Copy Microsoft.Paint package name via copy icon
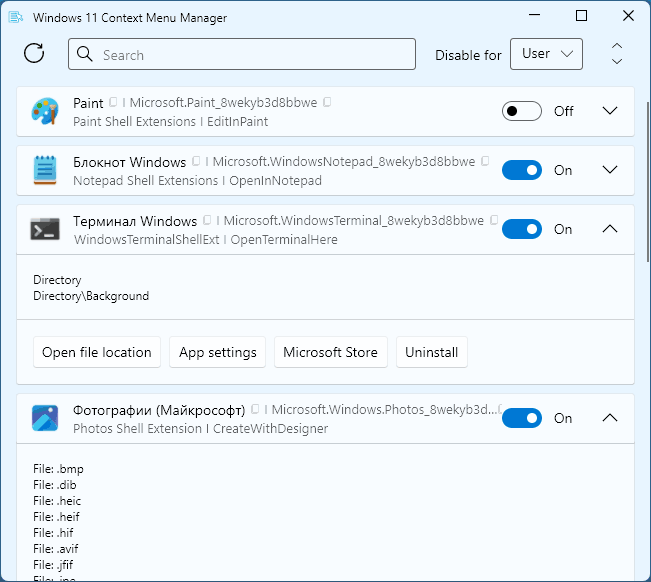Image resolution: width=651 pixels, height=582 pixels. (x=327, y=102)
